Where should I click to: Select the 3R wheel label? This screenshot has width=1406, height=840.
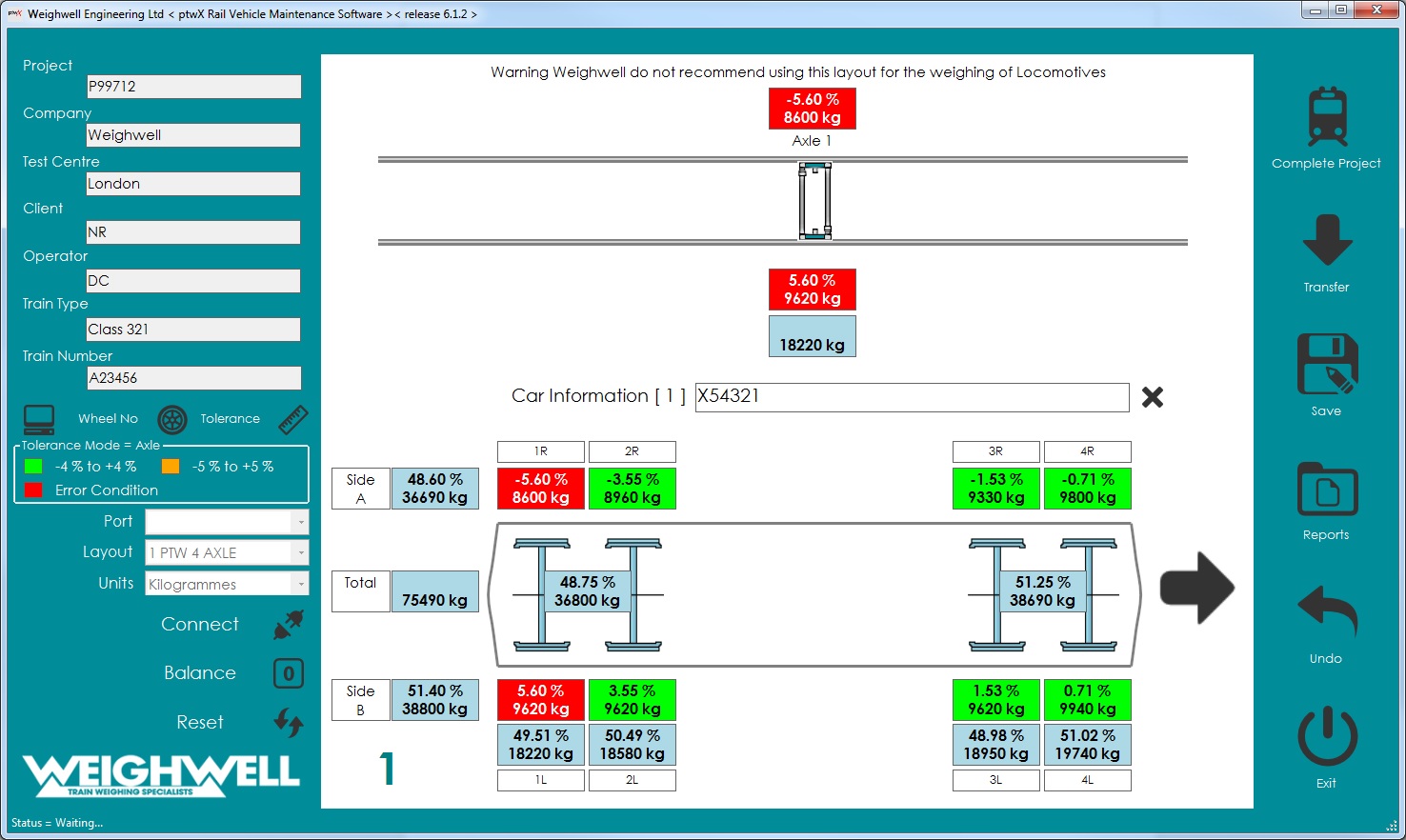coord(996,451)
